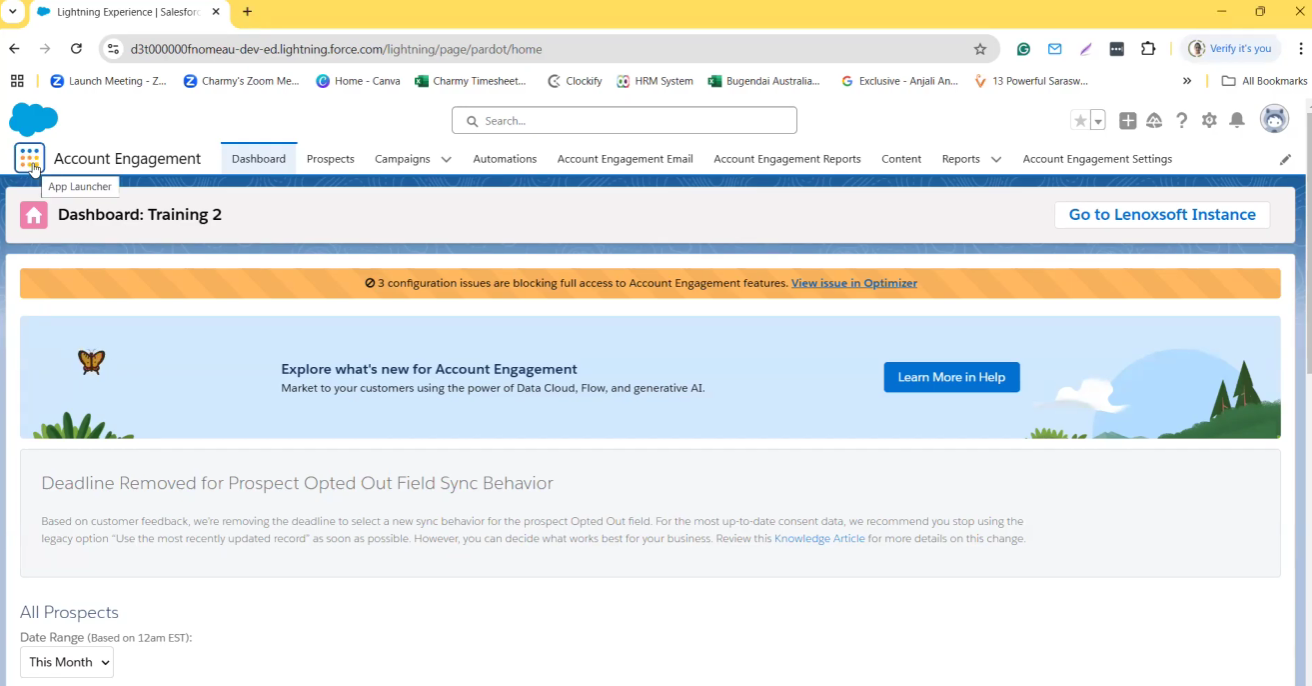Open the Grammarly extension icon

[1023, 49]
